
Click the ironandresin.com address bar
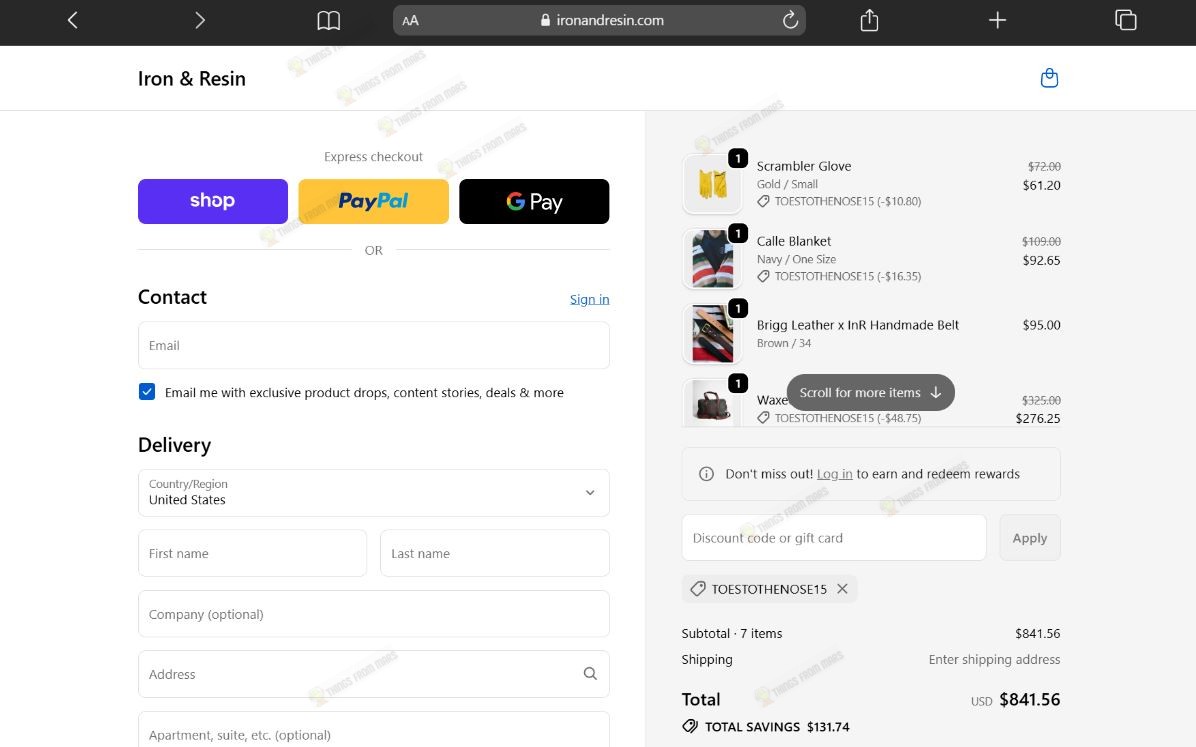pos(600,21)
